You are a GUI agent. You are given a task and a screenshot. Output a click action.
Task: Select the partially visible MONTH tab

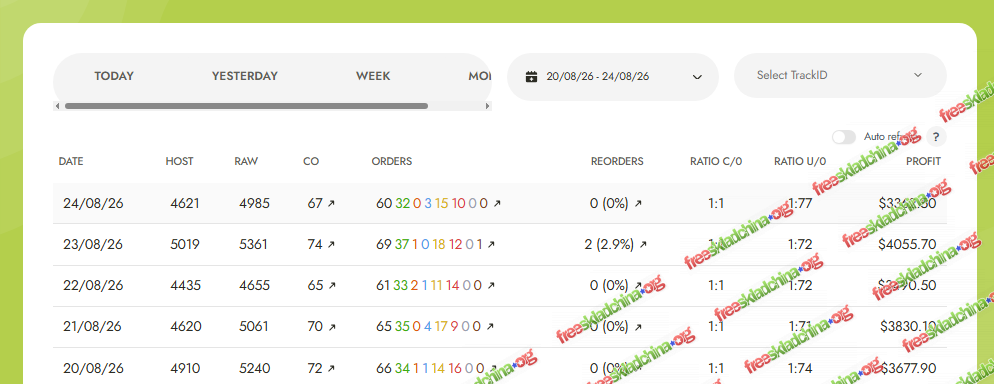[x=480, y=76]
